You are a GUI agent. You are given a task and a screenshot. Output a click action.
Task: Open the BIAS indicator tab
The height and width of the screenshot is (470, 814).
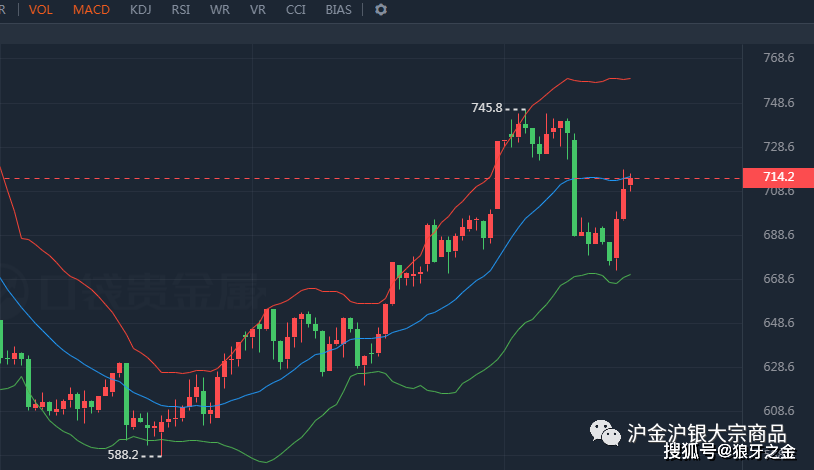tap(338, 10)
